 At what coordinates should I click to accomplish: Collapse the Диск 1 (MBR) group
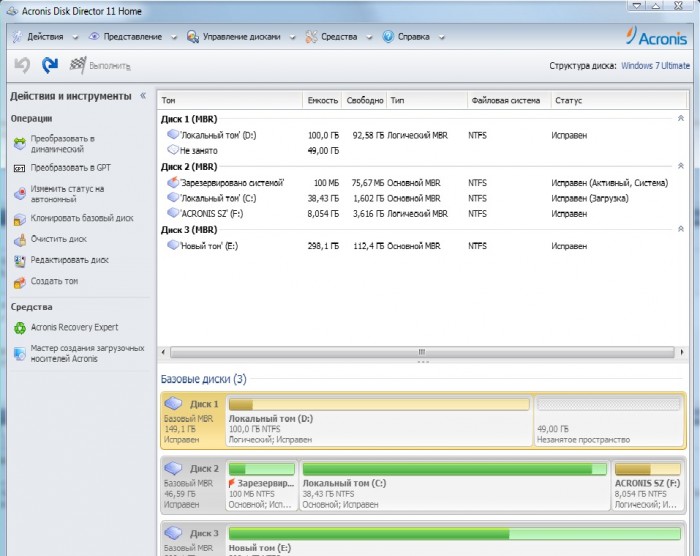[680, 119]
